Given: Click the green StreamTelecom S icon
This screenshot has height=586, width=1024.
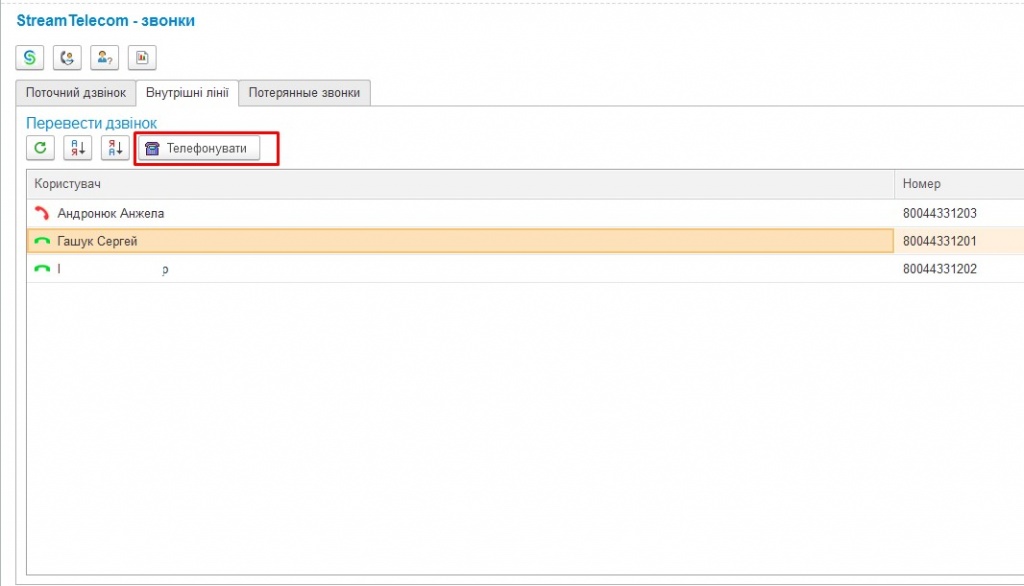Looking at the screenshot, I should [29, 57].
